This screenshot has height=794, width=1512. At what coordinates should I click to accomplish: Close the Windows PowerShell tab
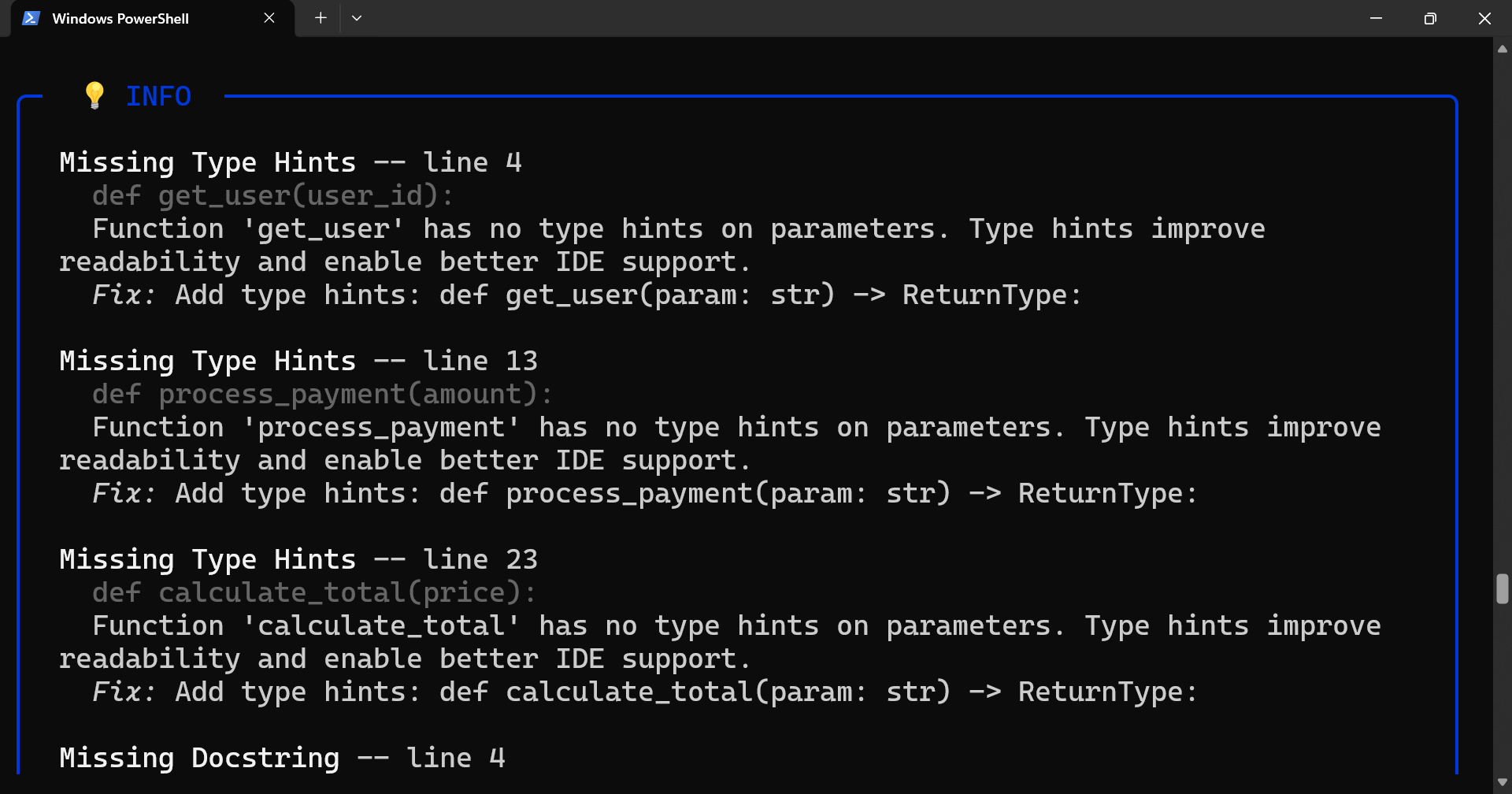point(269,18)
